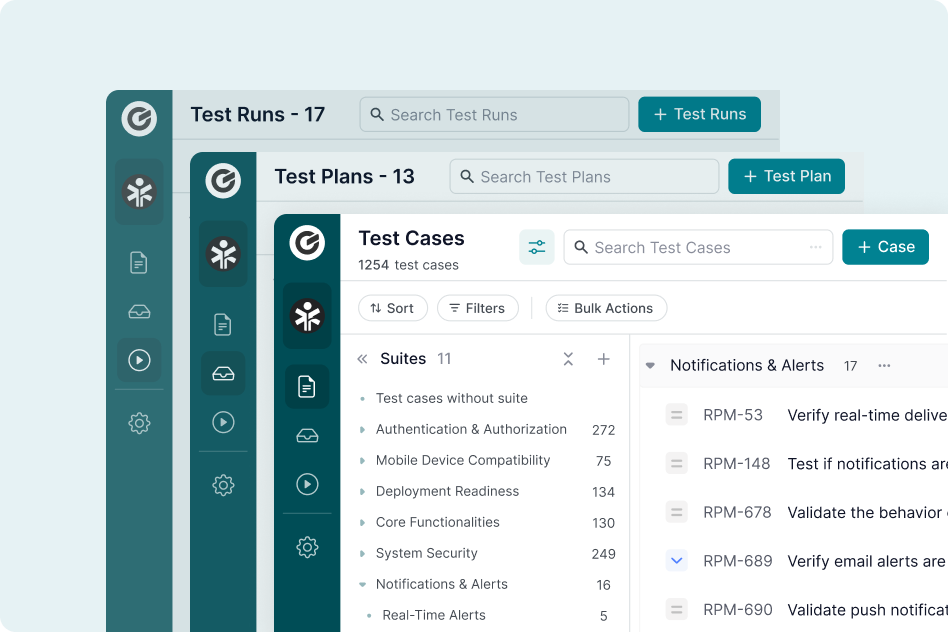Focus the Search Test Plans field
Screen dimensions: 948x632
[x=584, y=177]
